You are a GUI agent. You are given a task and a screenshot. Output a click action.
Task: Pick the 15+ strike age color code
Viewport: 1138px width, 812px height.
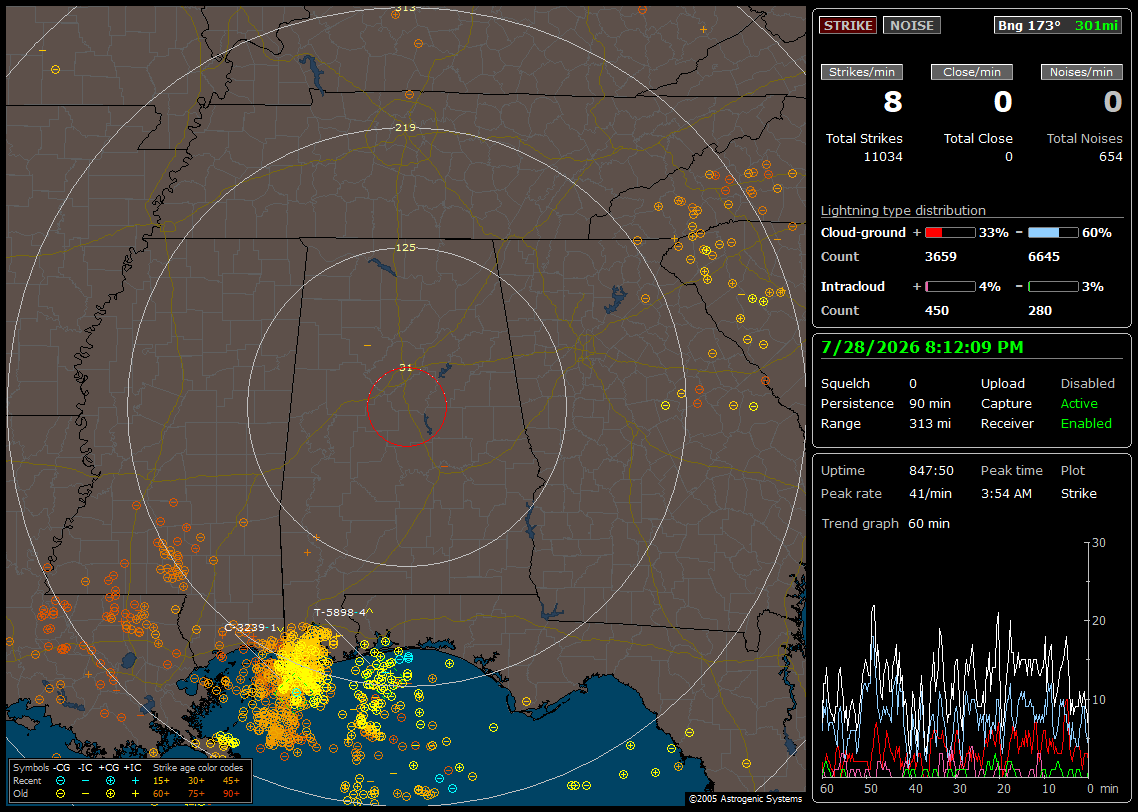pyautogui.click(x=161, y=781)
